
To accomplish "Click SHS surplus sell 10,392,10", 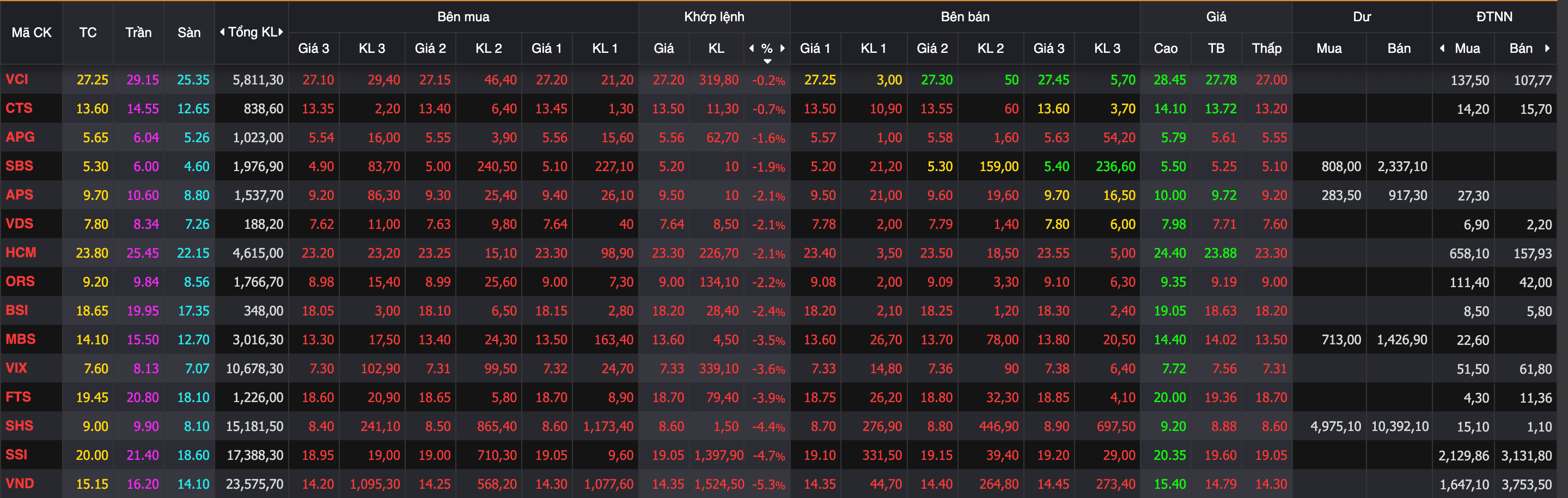I will (x=1399, y=427).
